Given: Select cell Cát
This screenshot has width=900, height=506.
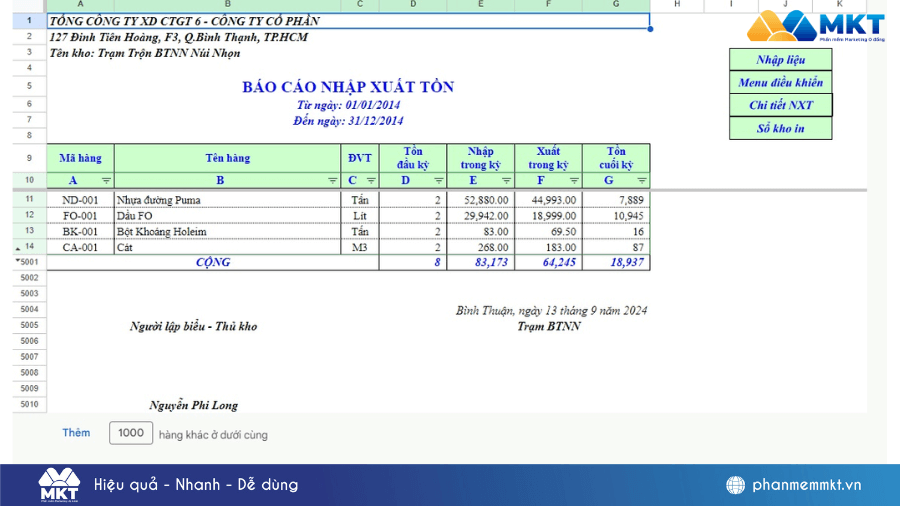Looking at the screenshot, I should (x=227, y=247).
